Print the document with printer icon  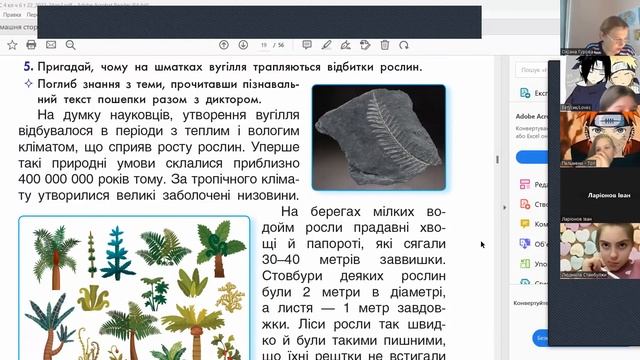click(x=31, y=45)
